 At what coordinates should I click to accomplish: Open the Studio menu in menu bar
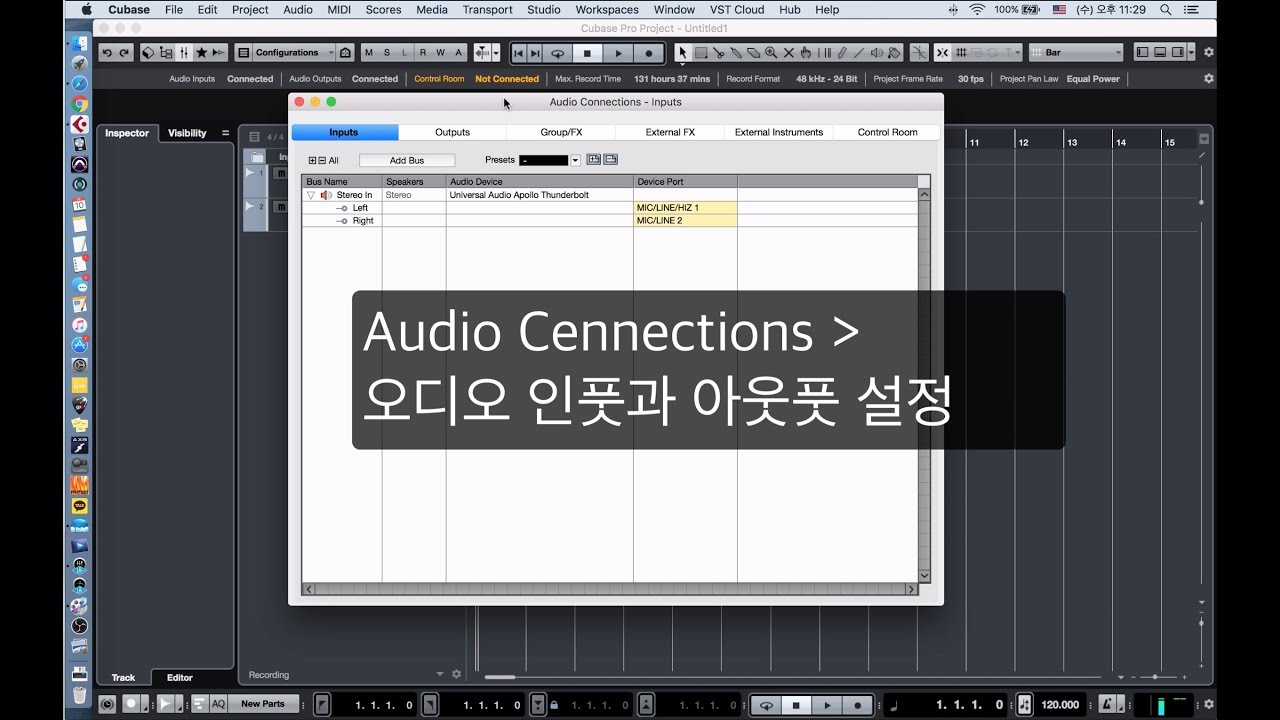(x=544, y=9)
